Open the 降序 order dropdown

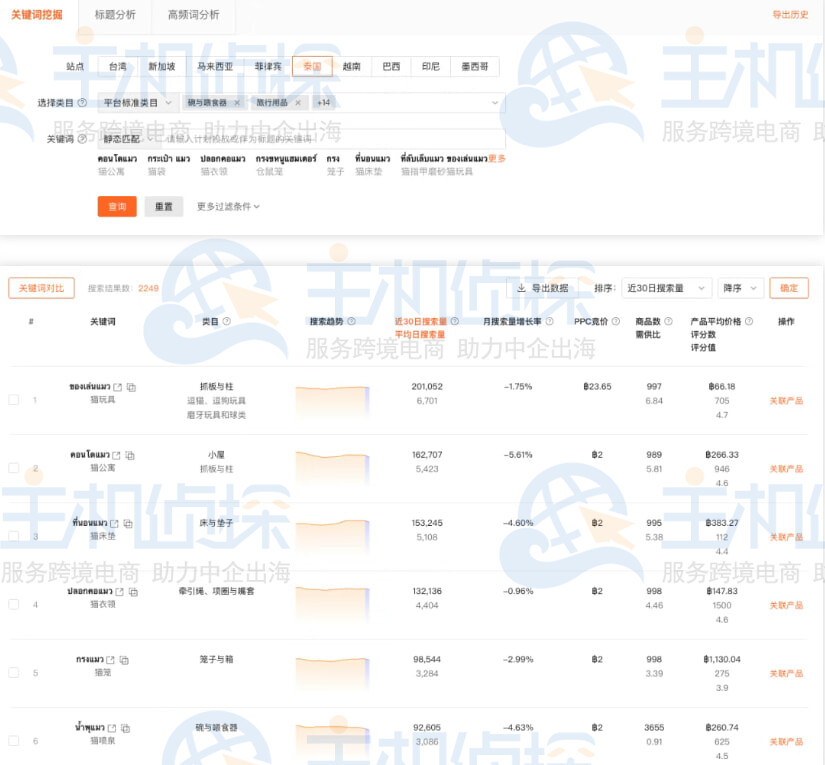pyautogui.click(x=737, y=288)
